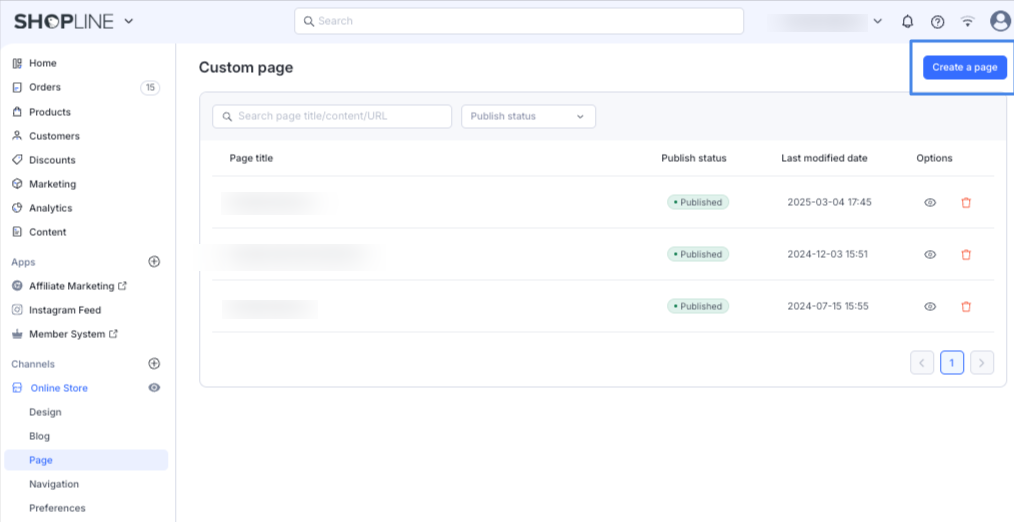View Online Store via eye icon
Image resolution: width=1014 pixels, height=522 pixels.
point(154,388)
